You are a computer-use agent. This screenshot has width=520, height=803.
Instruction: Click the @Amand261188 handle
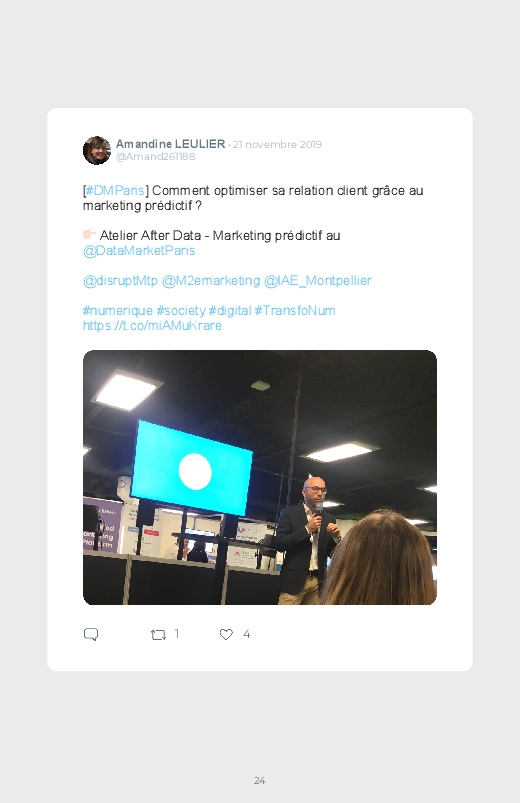[x=155, y=157]
